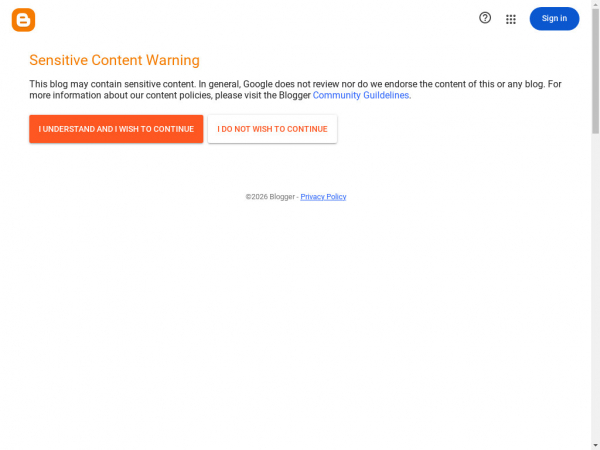Open the Privacy Policy footer link
The image size is (600, 450).
point(323,197)
